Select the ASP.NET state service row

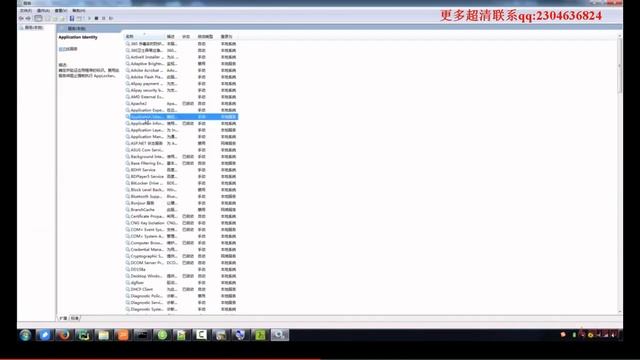[x=181, y=143]
